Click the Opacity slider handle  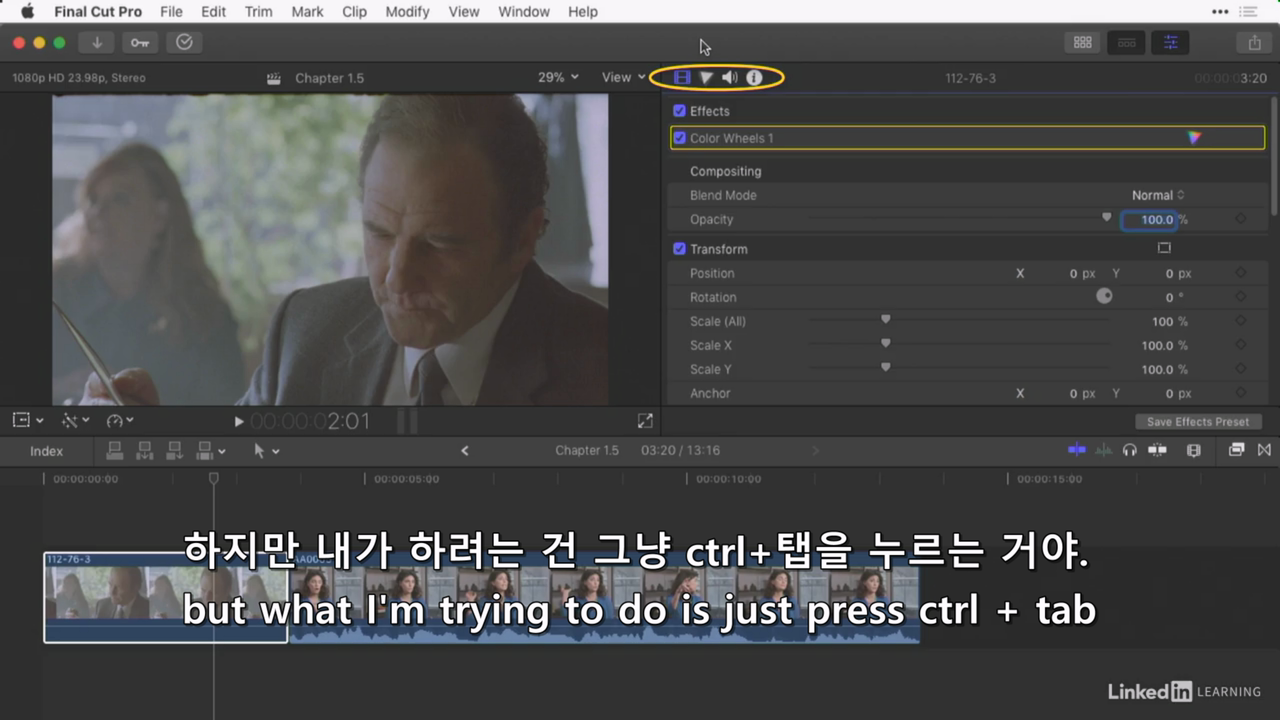(1106, 217)
